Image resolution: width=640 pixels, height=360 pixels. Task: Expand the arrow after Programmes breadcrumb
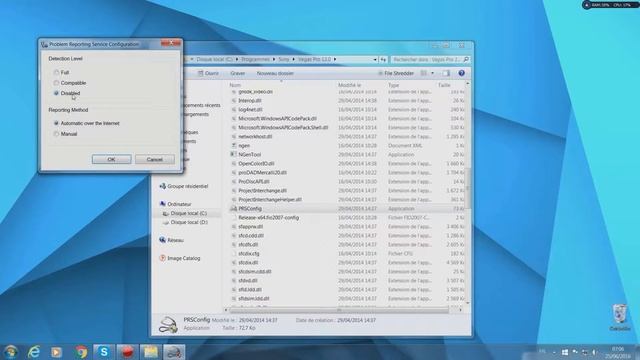(274, 59)
